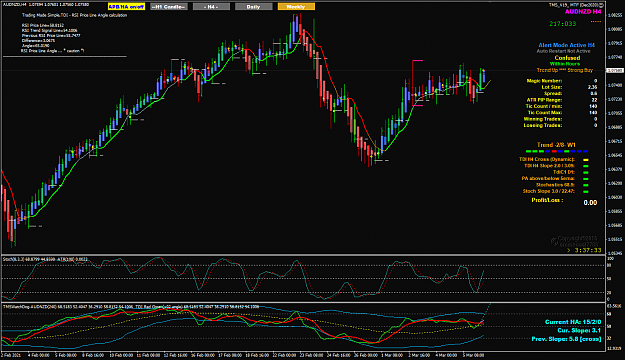This screenshot has height=360, width=625.
Task: Click the 3:37:33 candle countdown timer
Action: (588, 250)
